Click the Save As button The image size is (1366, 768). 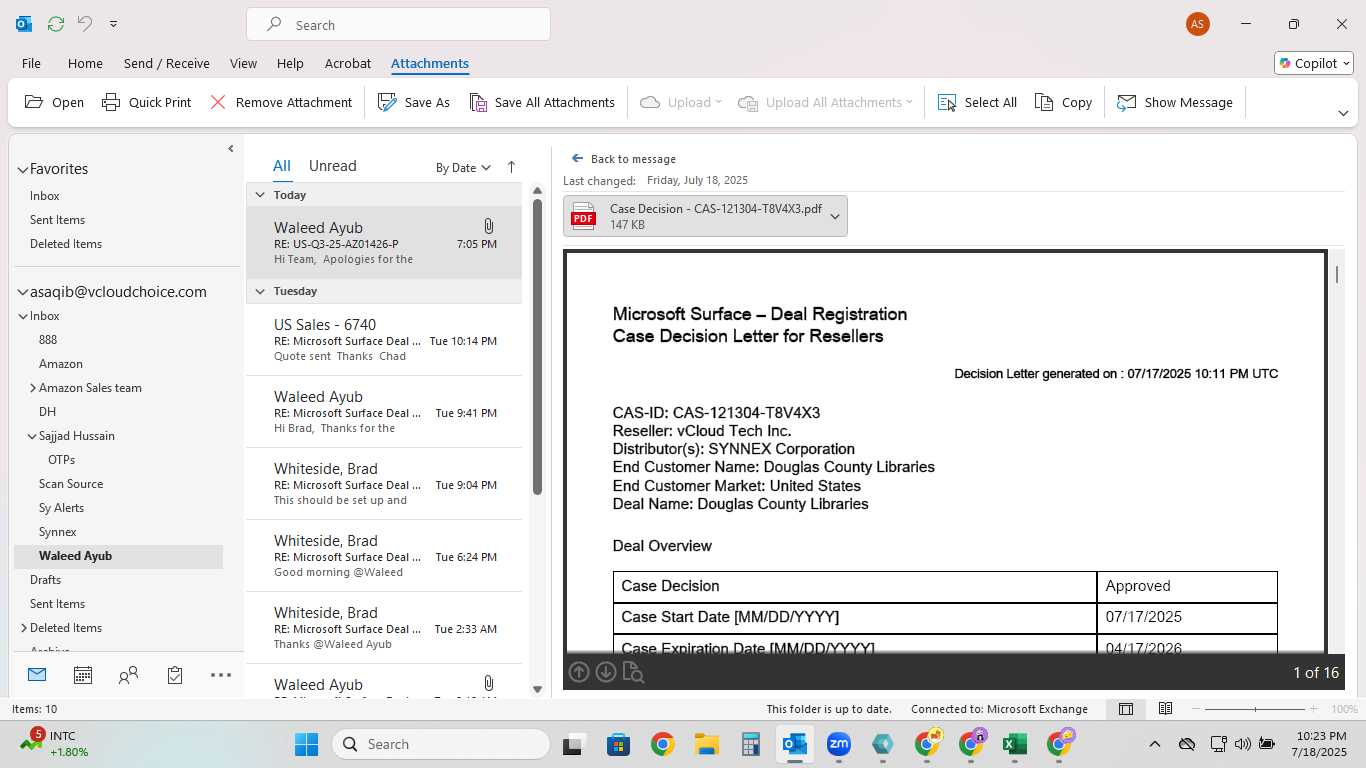click(414, 102)
